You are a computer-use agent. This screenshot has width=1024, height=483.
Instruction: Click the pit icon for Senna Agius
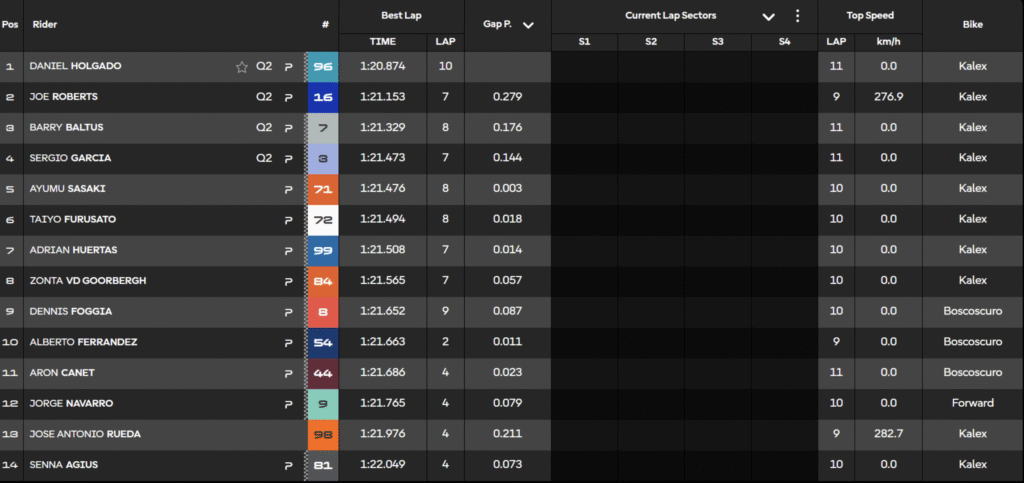(x=289, y=465)
